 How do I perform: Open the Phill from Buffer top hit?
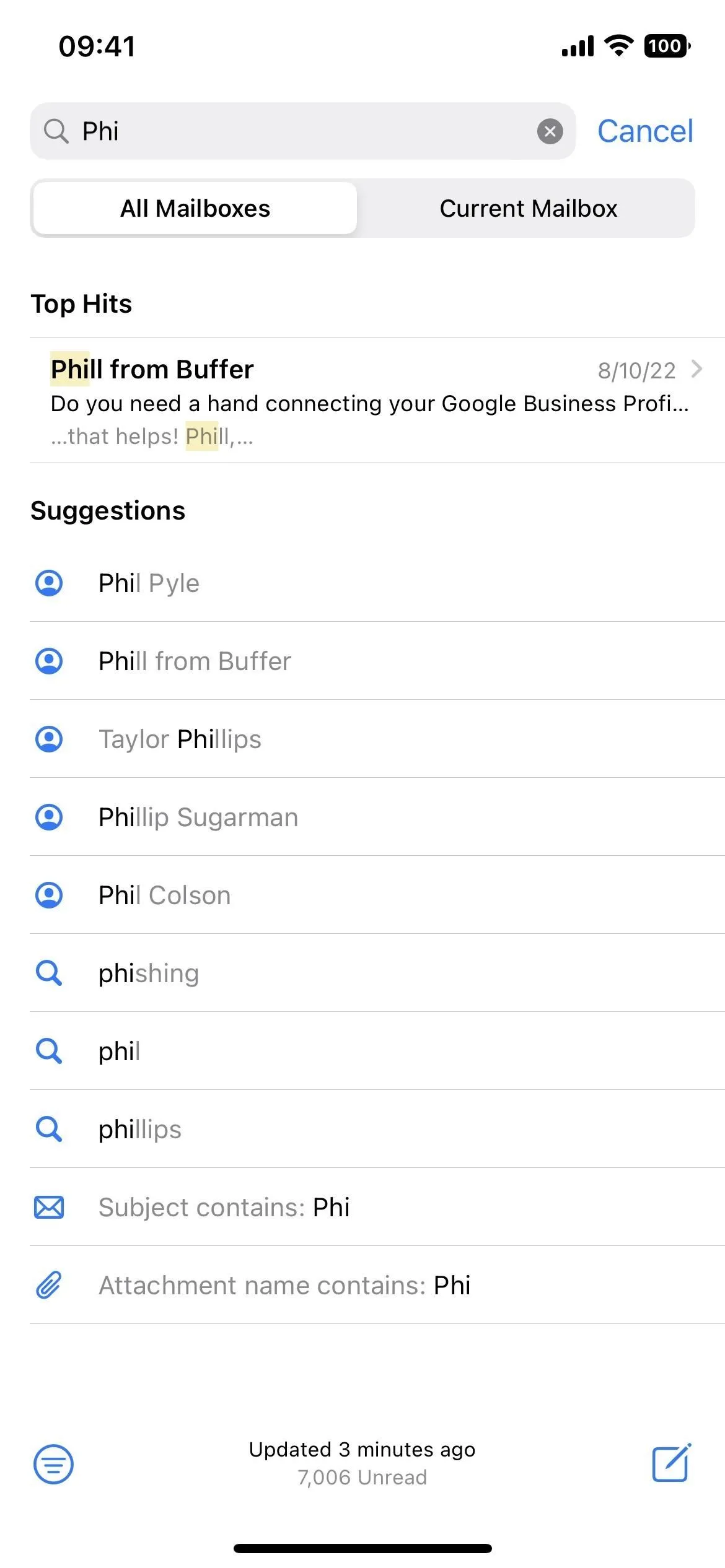(x=377, y=401)
